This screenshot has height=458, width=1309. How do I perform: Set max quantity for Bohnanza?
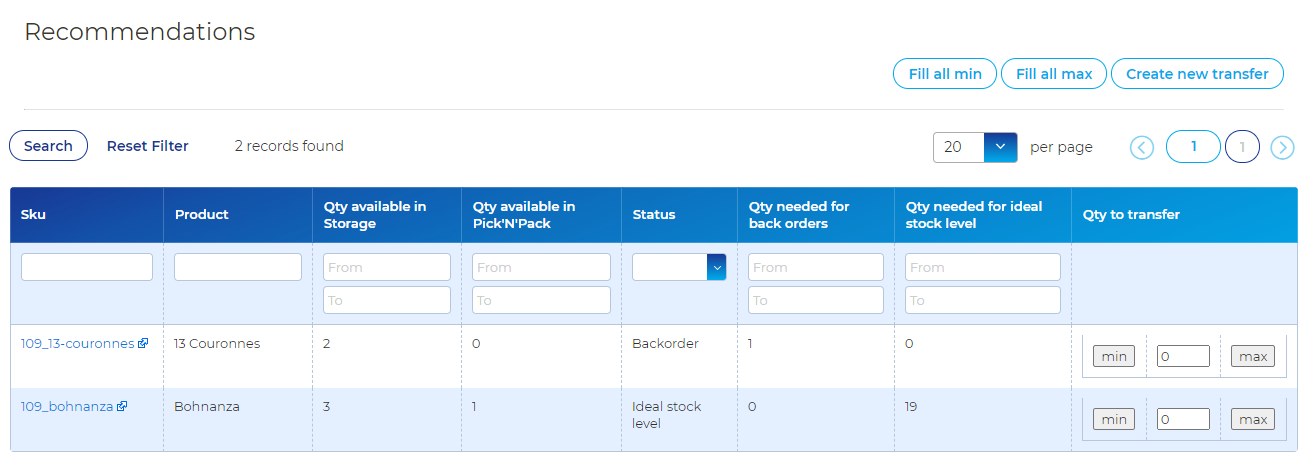click(1253, 420)
